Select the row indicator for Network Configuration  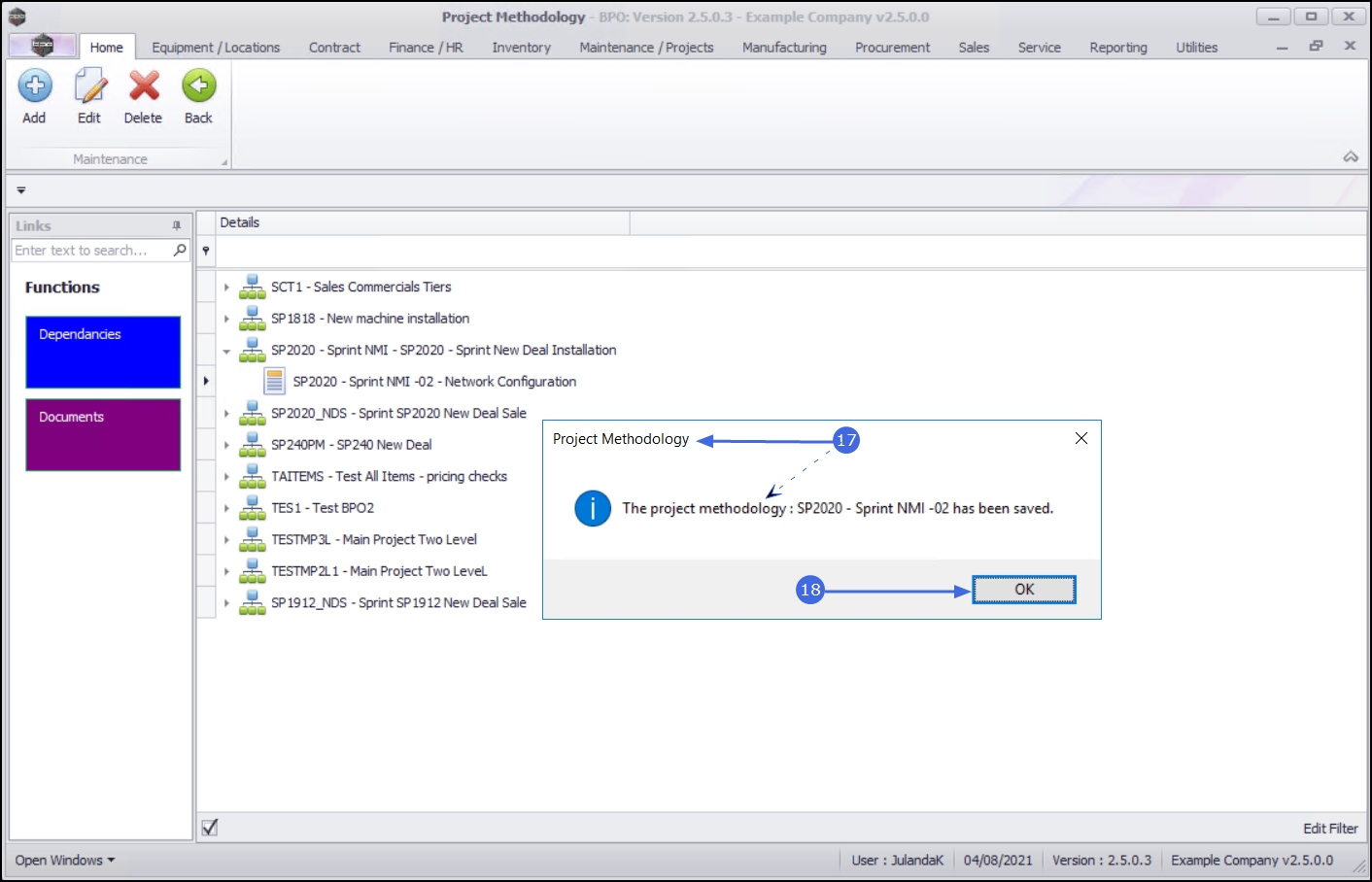click(206, 381)
